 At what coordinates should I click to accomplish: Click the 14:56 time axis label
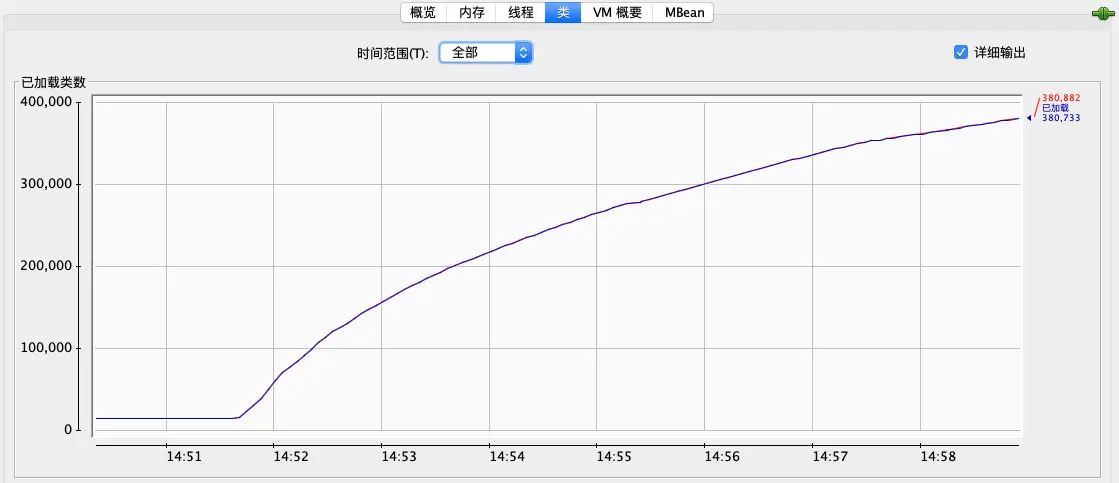point(721,455)
